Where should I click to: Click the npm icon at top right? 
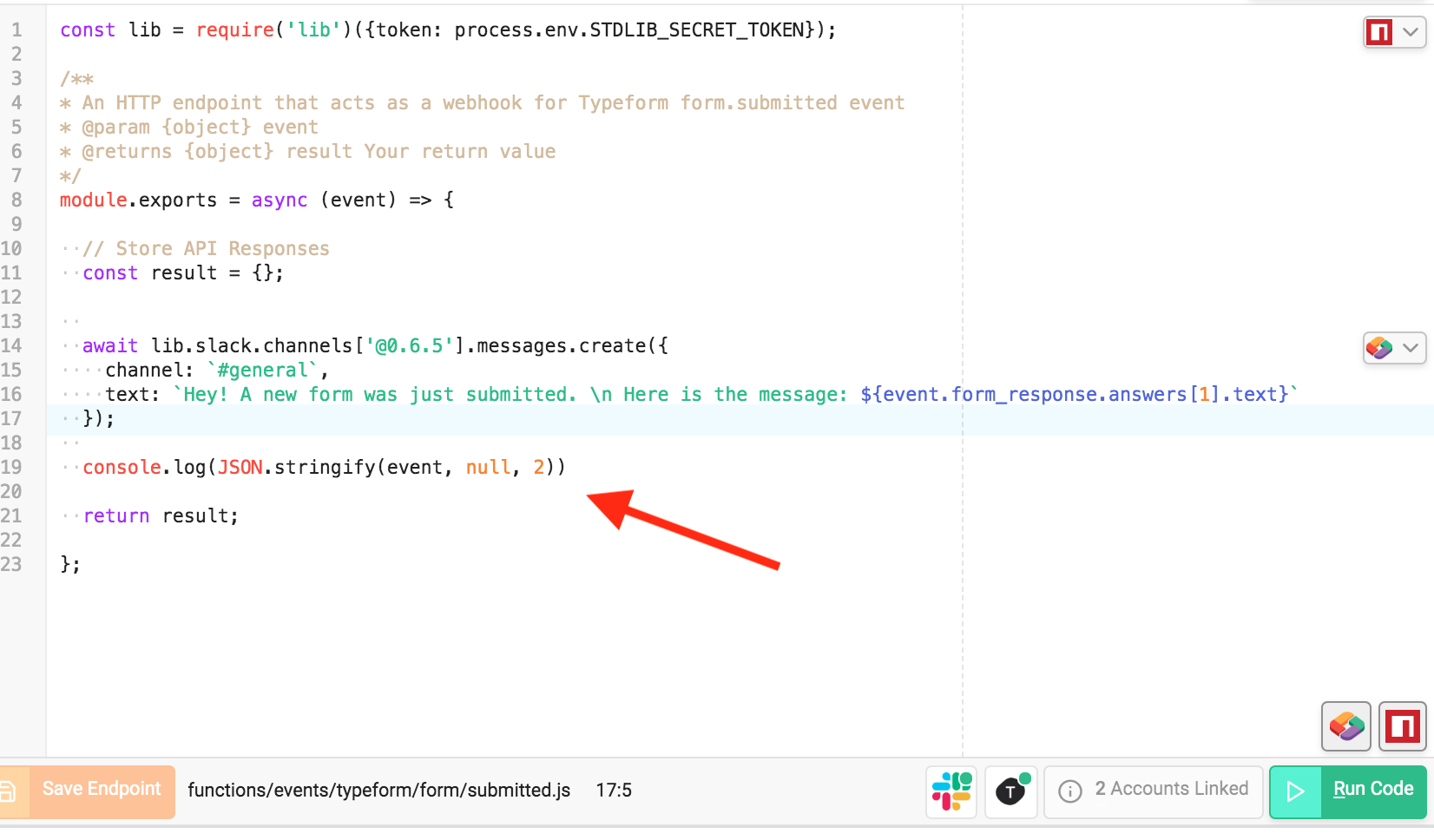(1379, 32)
